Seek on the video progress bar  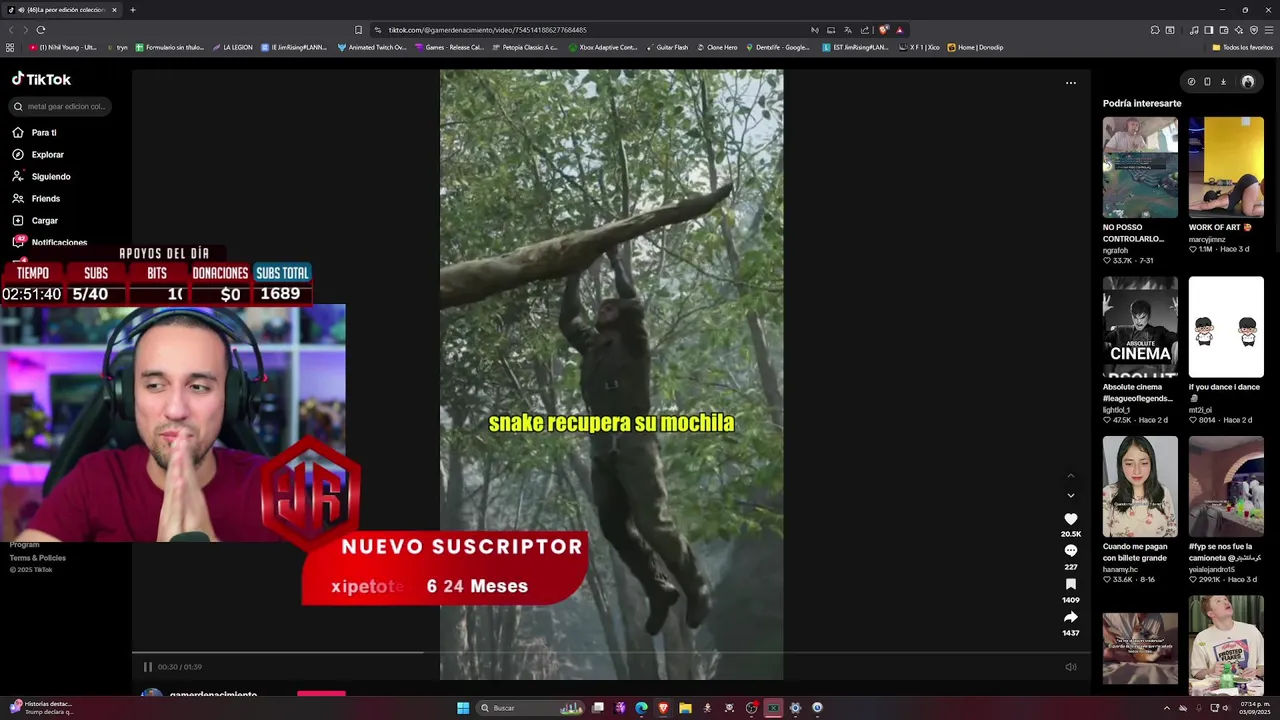click(611, 653)
